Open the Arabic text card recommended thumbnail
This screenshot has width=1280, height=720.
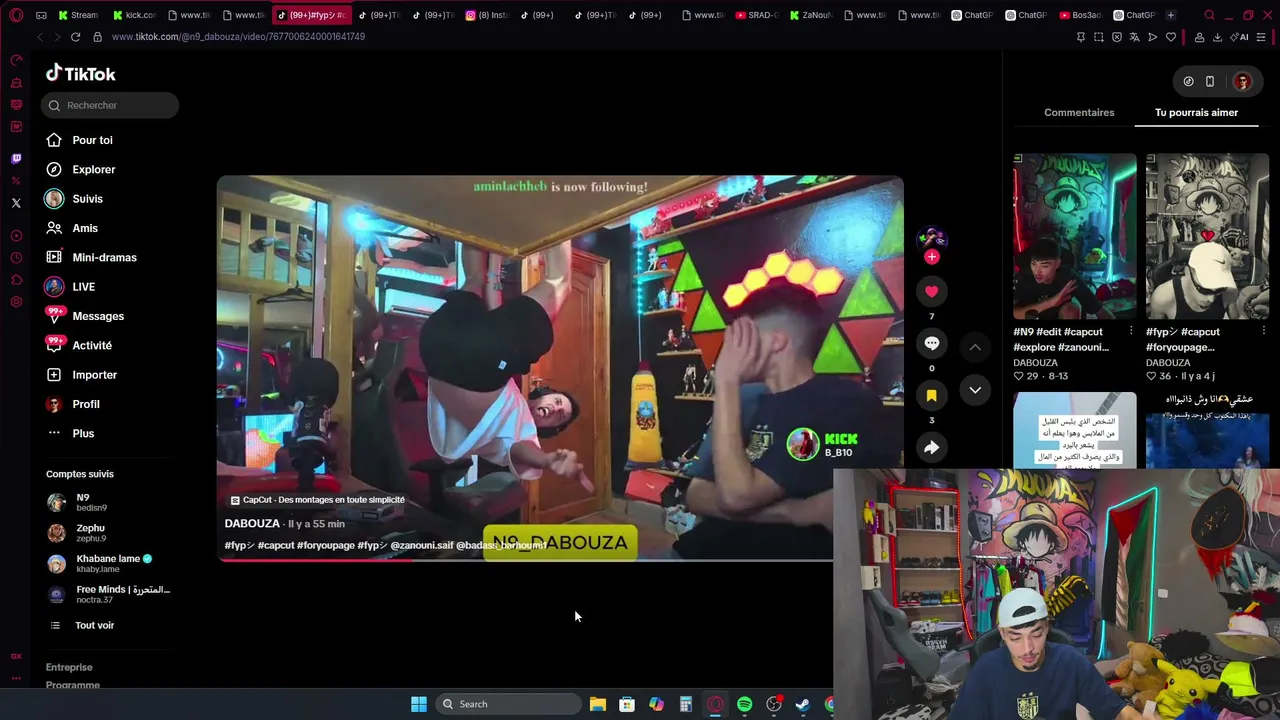pos(1074,430)
